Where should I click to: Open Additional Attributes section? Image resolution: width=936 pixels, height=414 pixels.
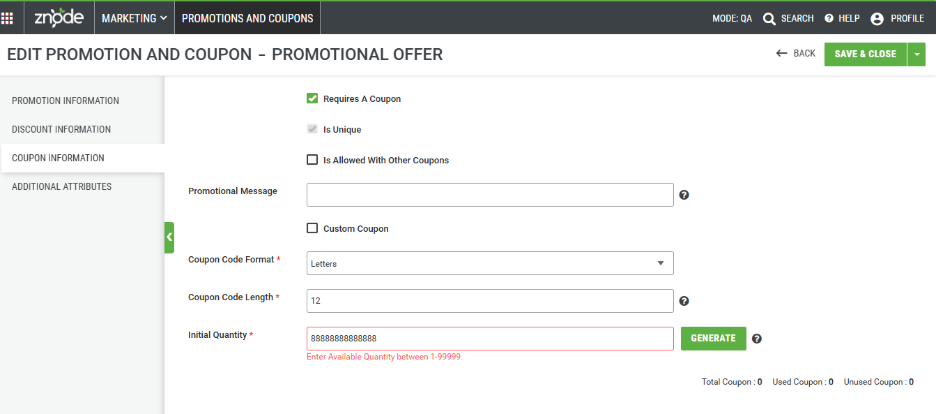[61, 187]
